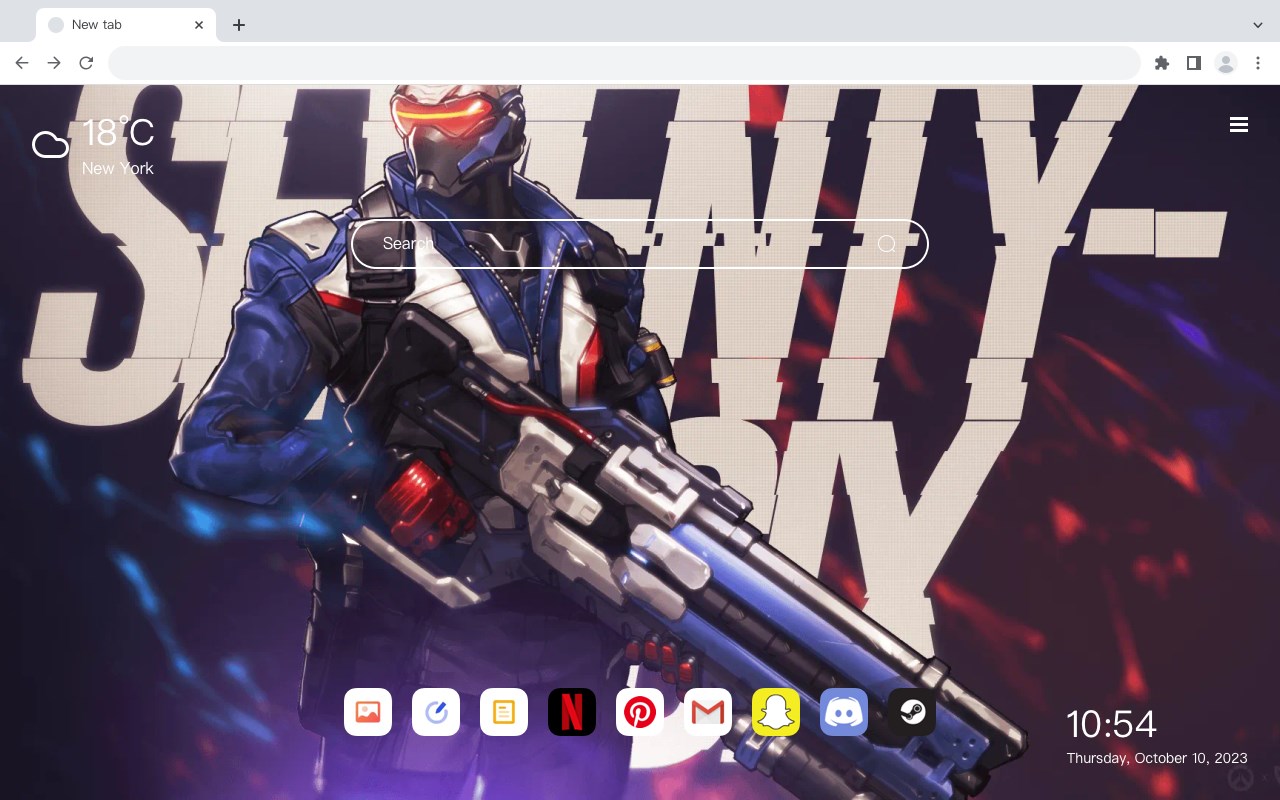
Task: Click the Thursday, October 10, 2023 date
Action: (x=1157, y=758)
